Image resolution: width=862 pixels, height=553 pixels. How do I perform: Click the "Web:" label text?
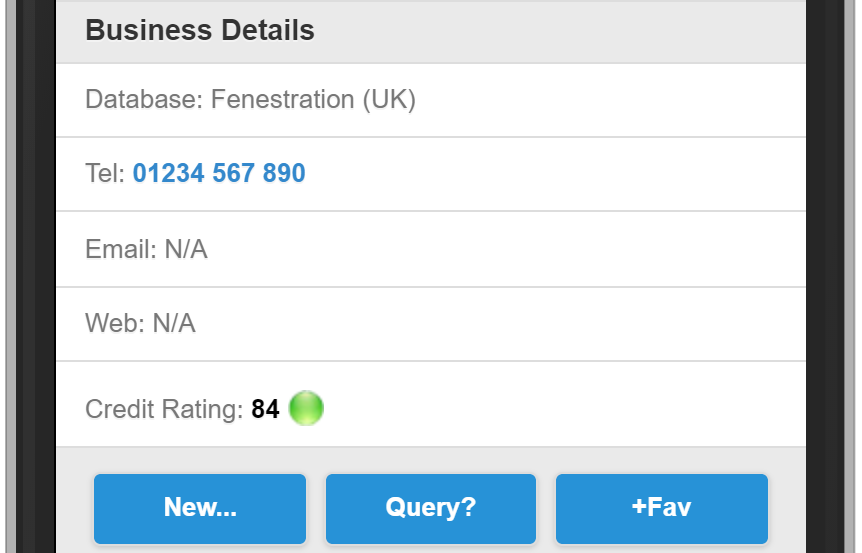click(115, 323)
